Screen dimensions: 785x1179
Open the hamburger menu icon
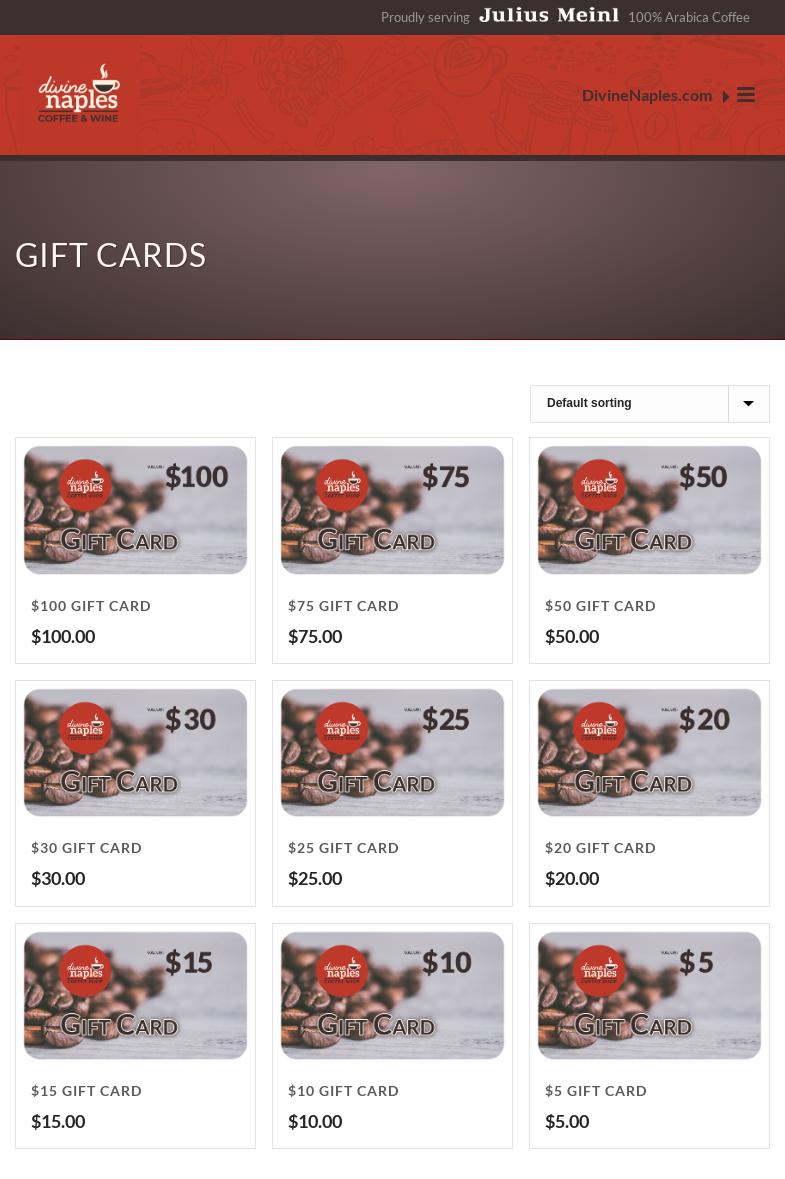coord(745,95)
